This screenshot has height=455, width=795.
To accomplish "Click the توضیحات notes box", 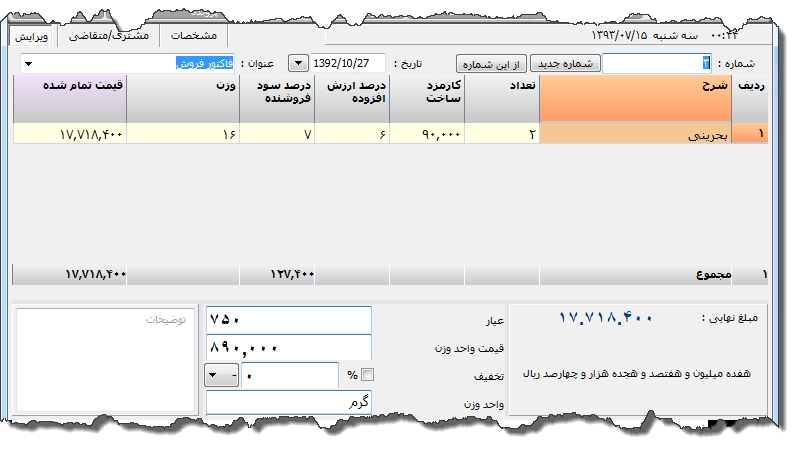I will click(x=105, y=360).
